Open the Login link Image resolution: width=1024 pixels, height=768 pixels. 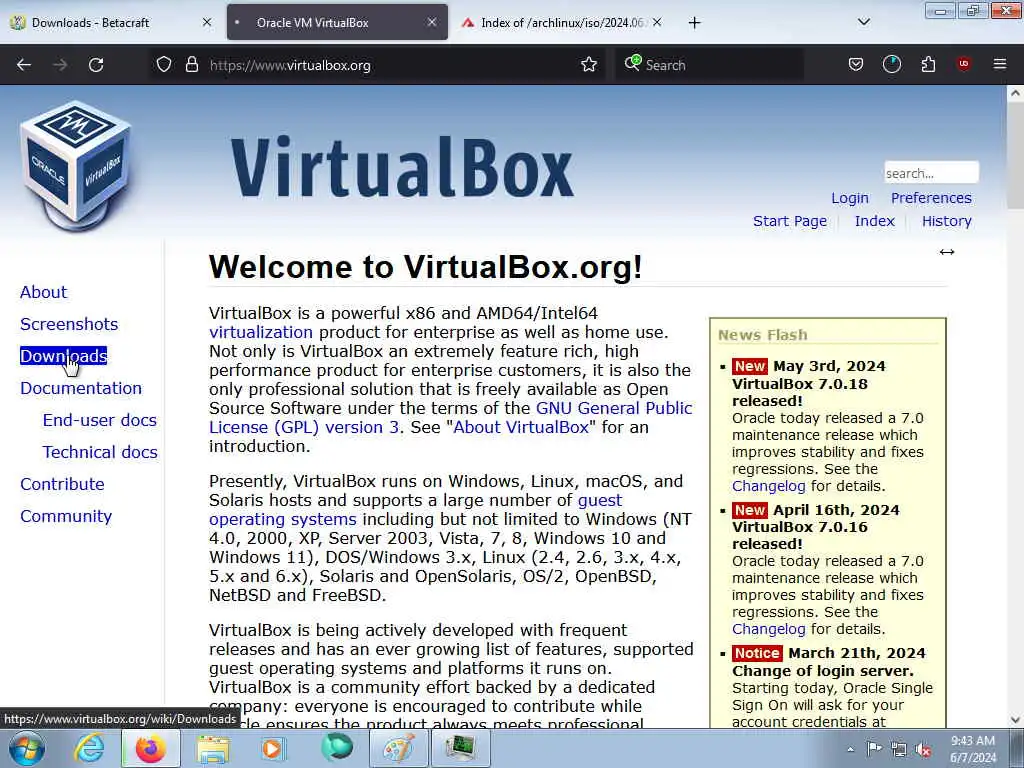[850, 198]
